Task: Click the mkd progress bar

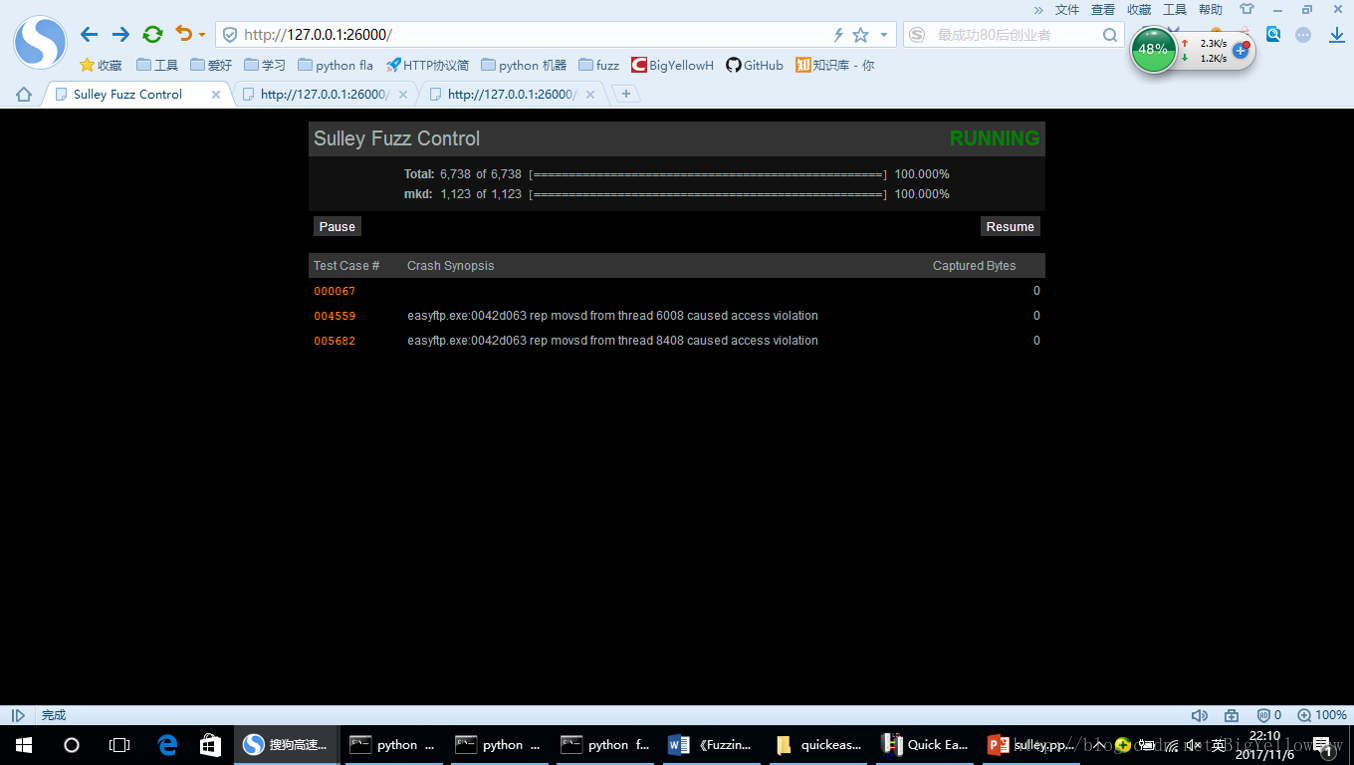Action: click(708, 195)
